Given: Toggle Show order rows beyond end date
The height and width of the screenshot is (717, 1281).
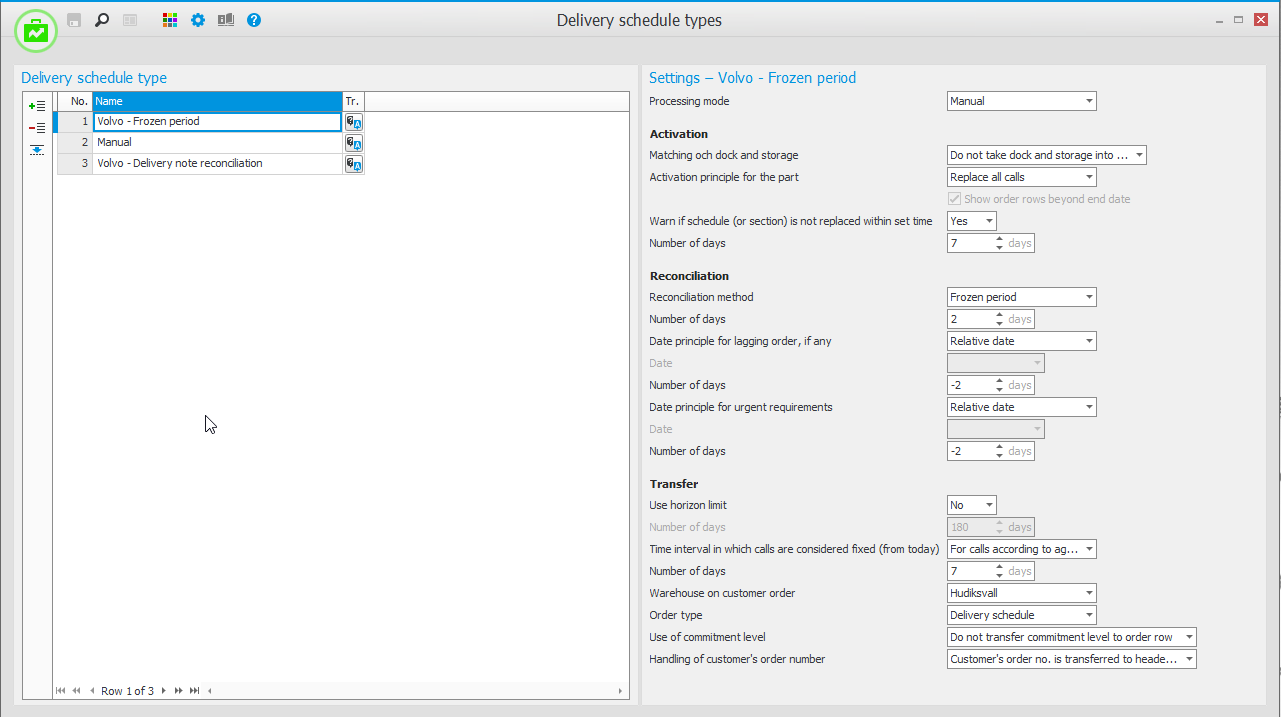Looking at the screenshot, I should 956,199.
